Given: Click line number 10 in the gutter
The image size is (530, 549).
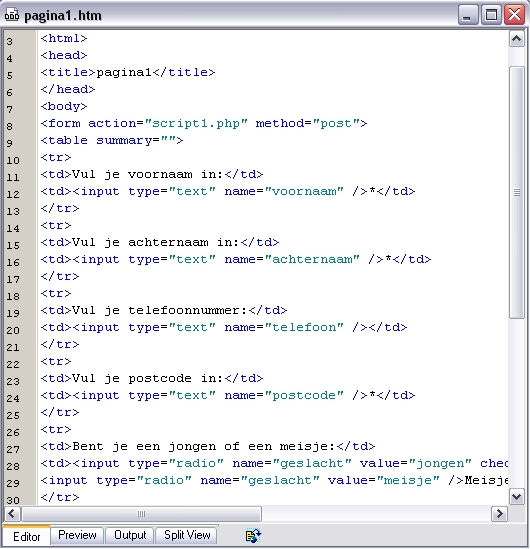Looking at the screenshot, I should point(13,160).
